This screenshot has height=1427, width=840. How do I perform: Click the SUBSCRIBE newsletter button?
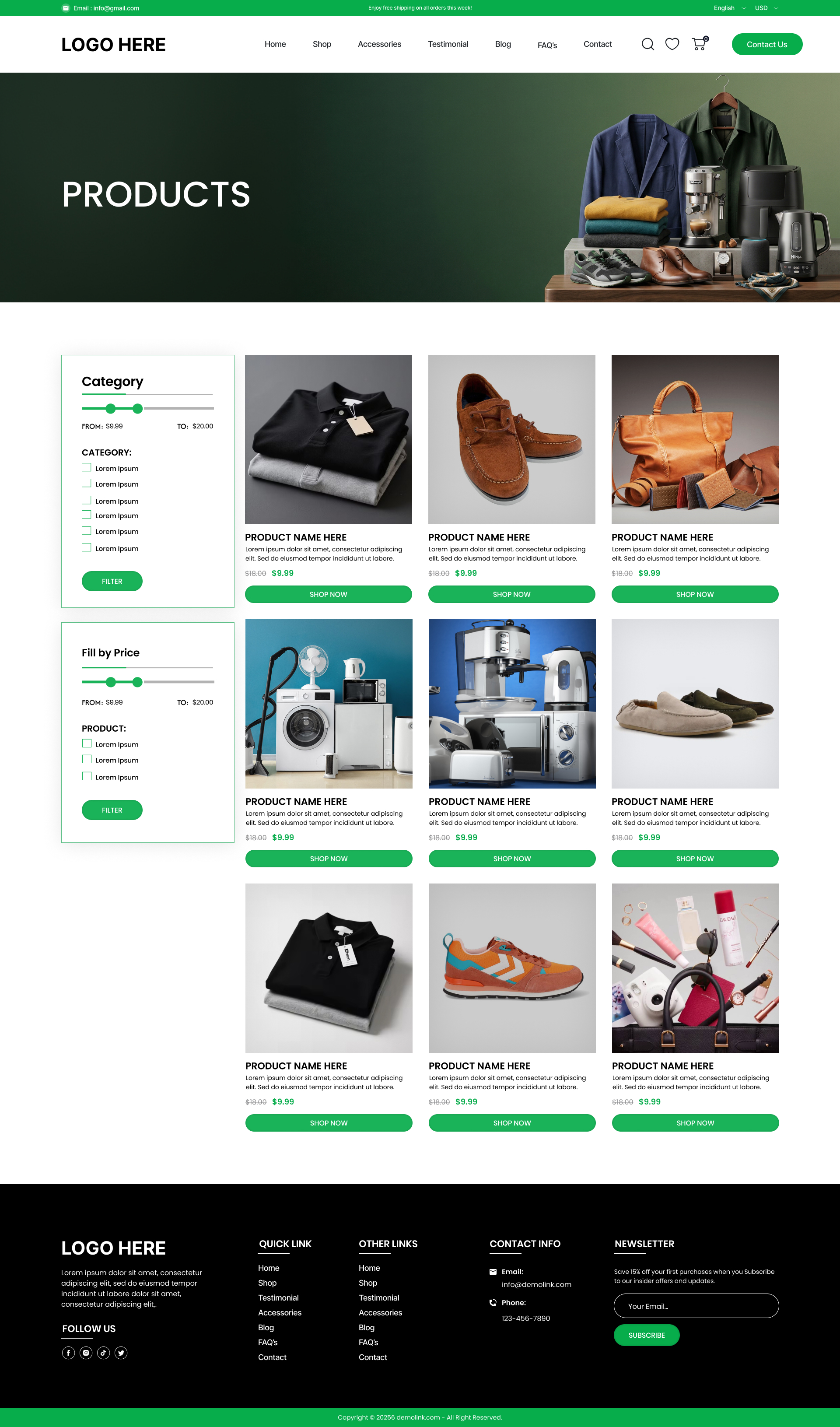pyautogui.click(x=647, y=1335)
